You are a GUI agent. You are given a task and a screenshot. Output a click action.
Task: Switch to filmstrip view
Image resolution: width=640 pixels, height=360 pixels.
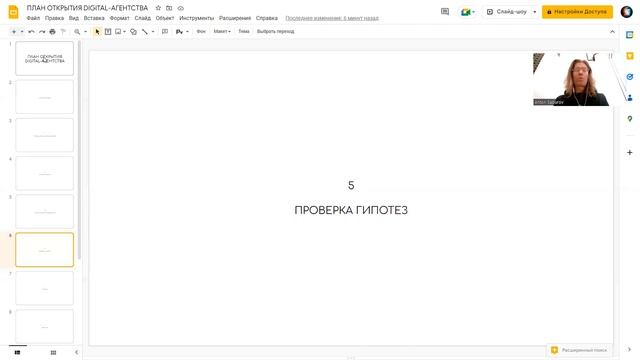coord(18,352)
